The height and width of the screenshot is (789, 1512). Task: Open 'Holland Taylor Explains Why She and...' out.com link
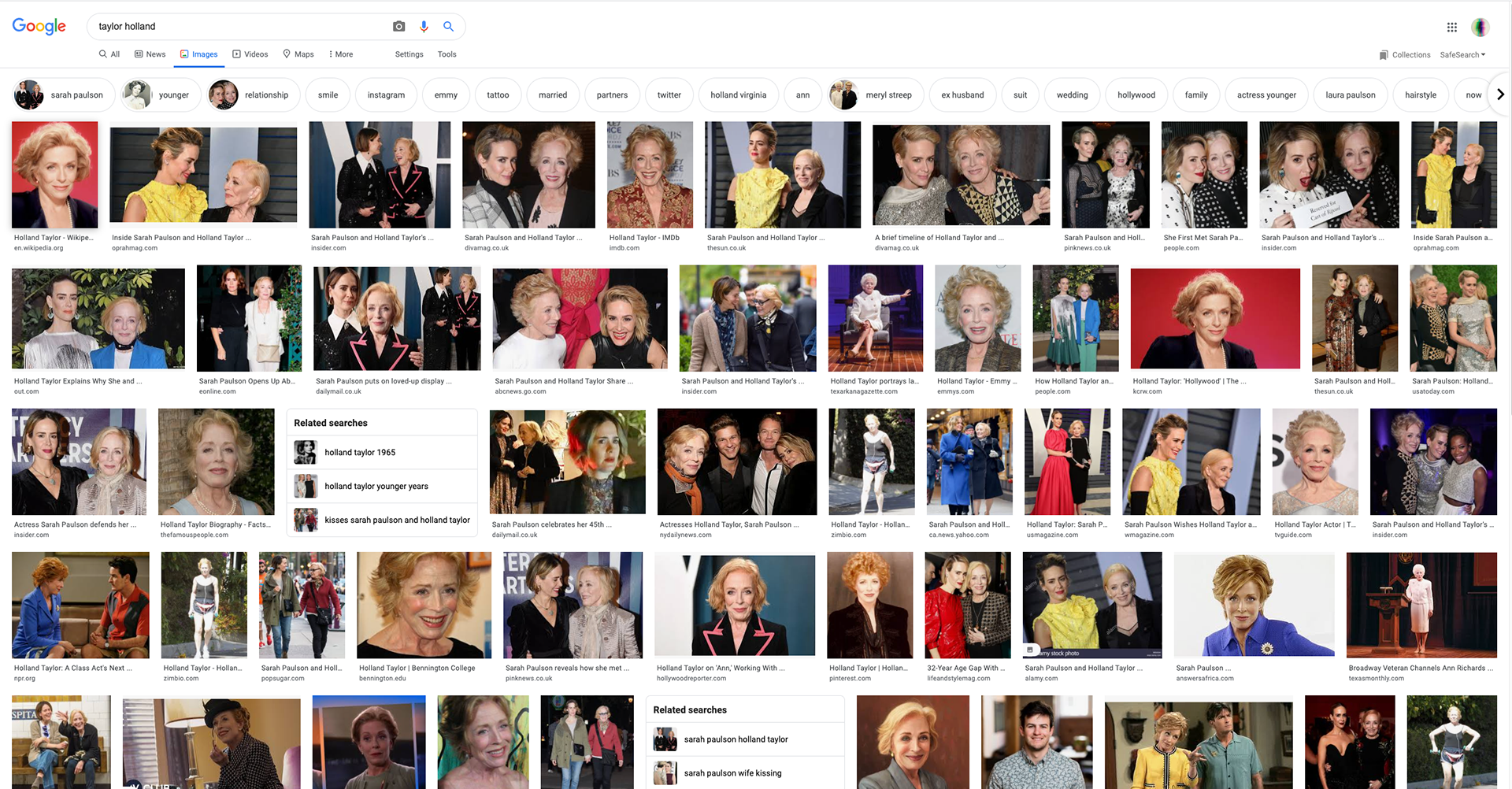(78, 381)
